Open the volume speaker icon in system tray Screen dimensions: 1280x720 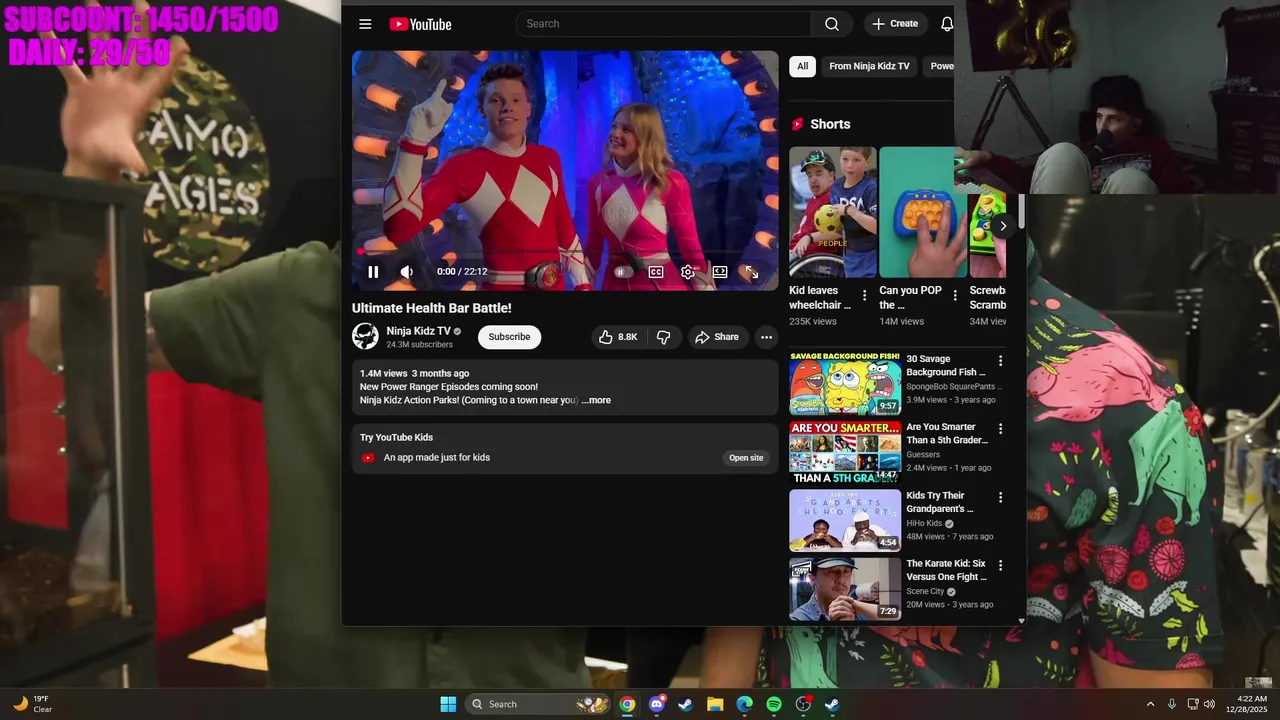pyautogui.click(x=1209, y=704)
